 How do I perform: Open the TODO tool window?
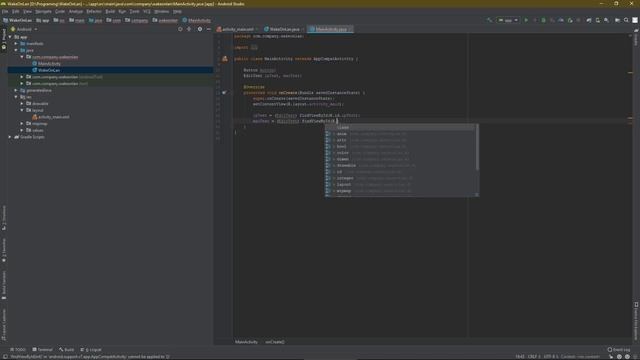[x=18, y=350]
